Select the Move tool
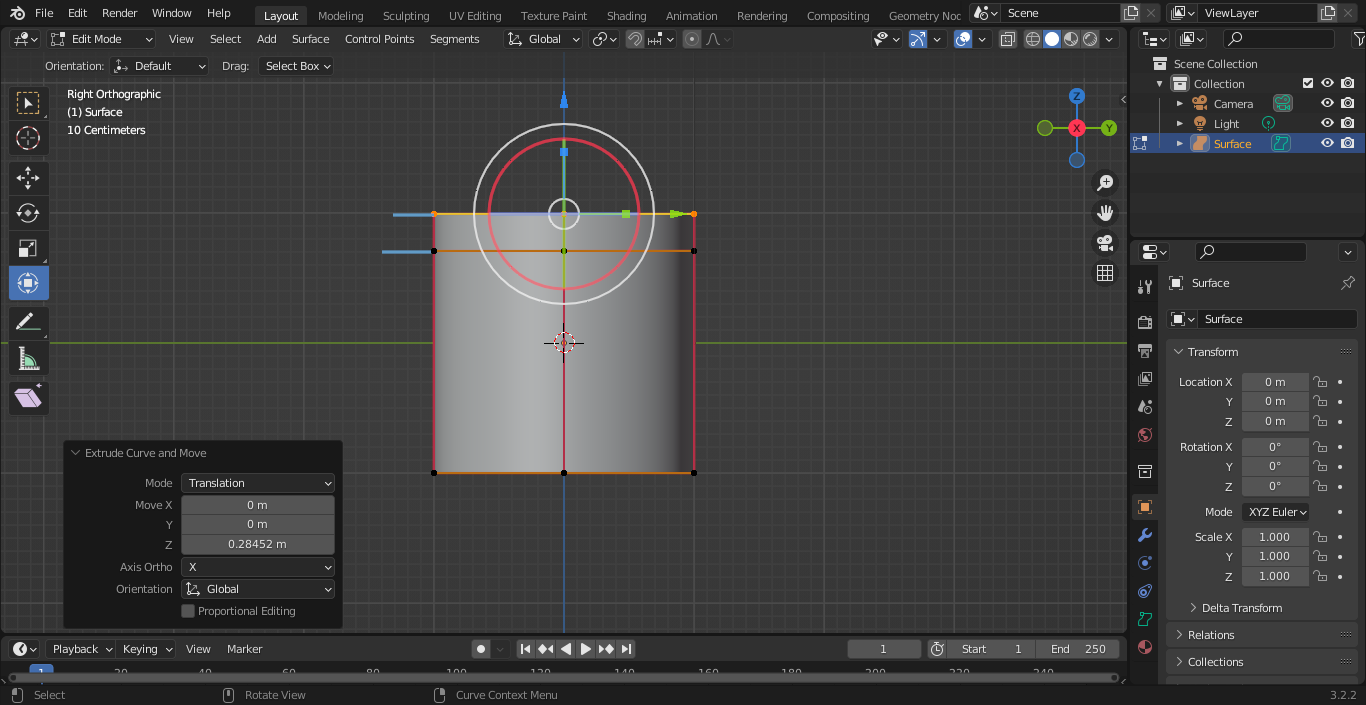Viewport: 1366px width, 705px height. 28,179
